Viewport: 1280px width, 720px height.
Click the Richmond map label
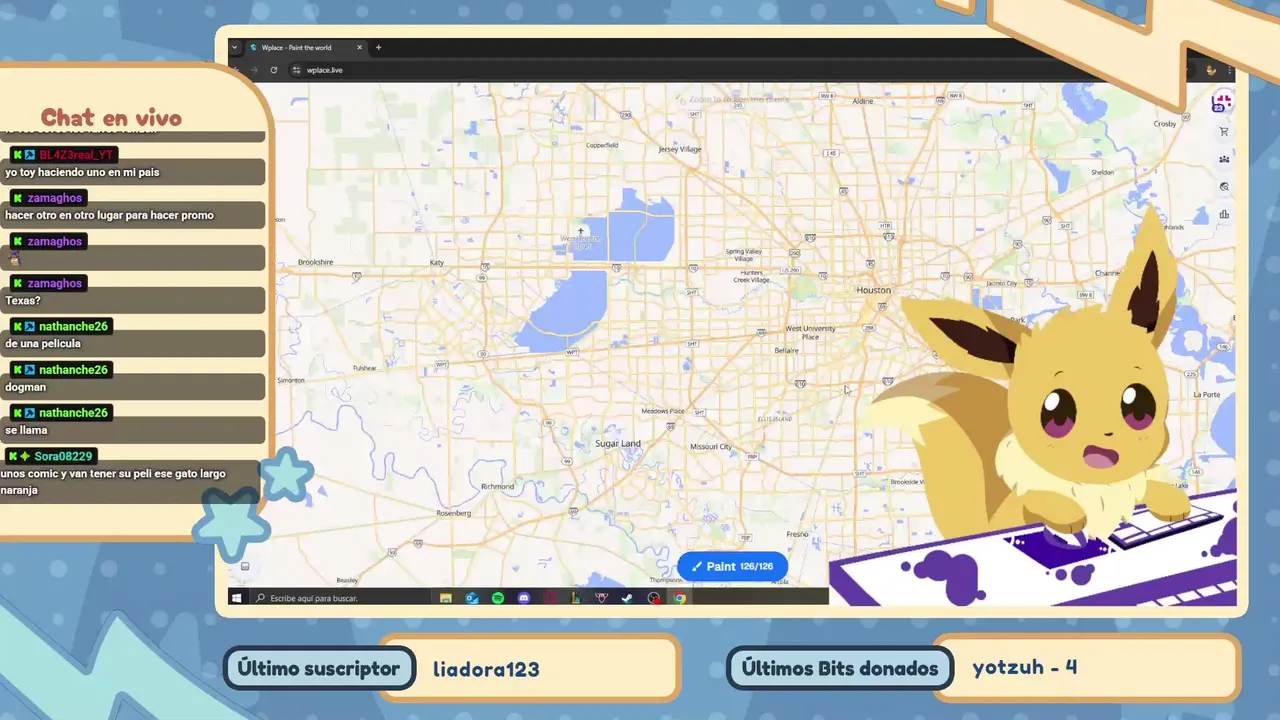pyautogui.click(x=497, y=486)
